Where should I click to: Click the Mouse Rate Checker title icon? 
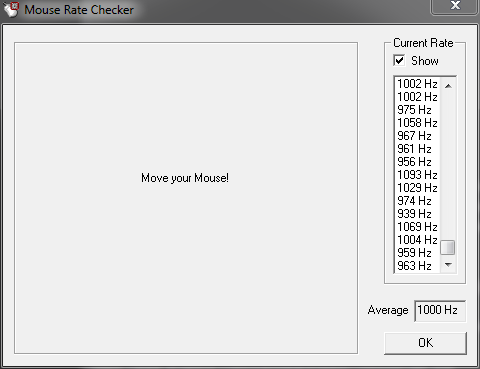(x=11, y=9)
